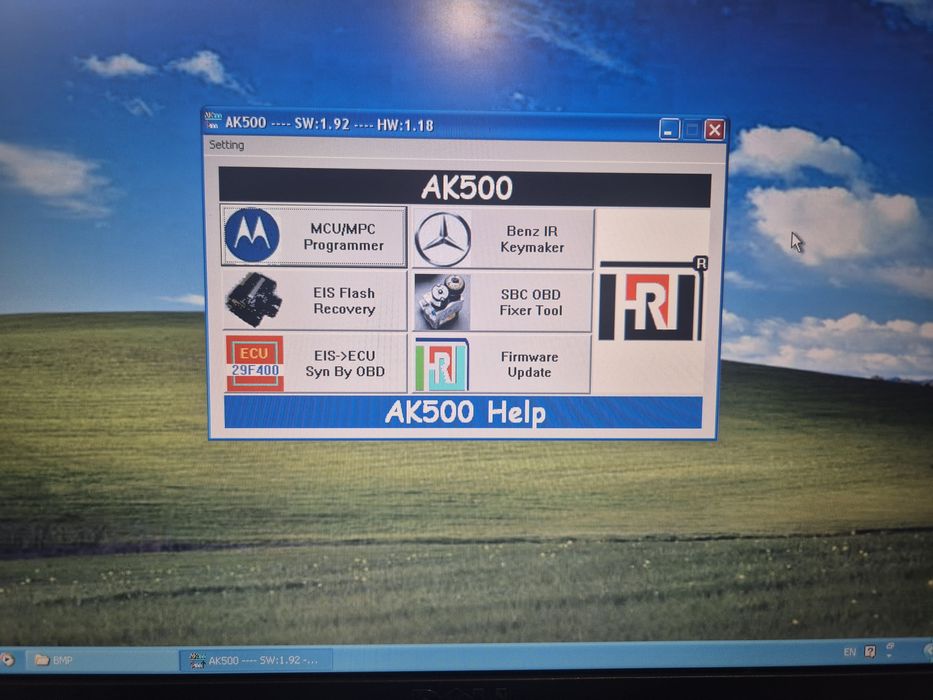This screenshot has height=700, width=933.
Task: Open EIS Flash Recovery label
Action: [344, 301]
